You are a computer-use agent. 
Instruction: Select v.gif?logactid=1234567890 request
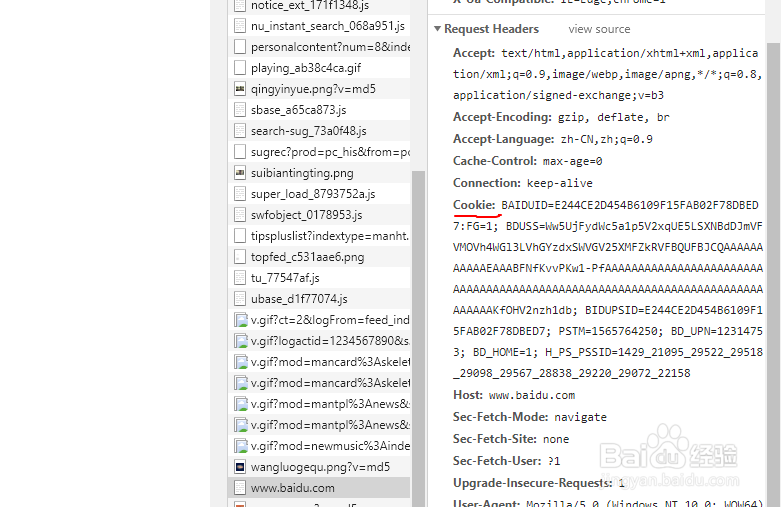point(319,341)
